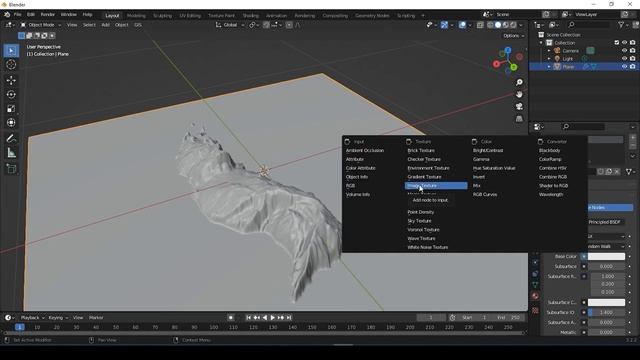This screenshot has height=360, width=640.
Task: Select the Select Box tool
Action: pos(11,51)
